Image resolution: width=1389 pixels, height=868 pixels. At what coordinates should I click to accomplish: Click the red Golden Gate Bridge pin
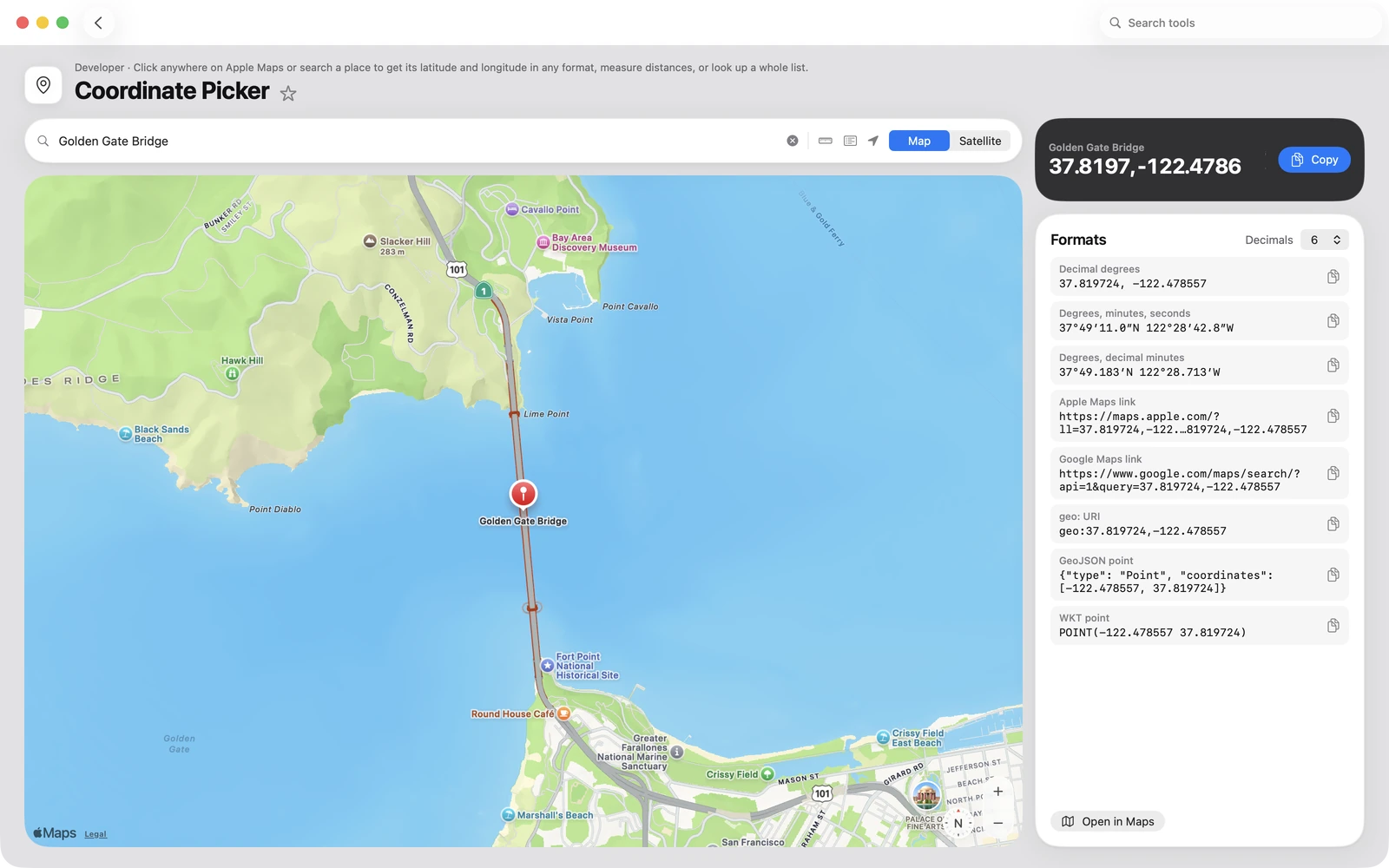pyautogui.click(x=523, y=494)
